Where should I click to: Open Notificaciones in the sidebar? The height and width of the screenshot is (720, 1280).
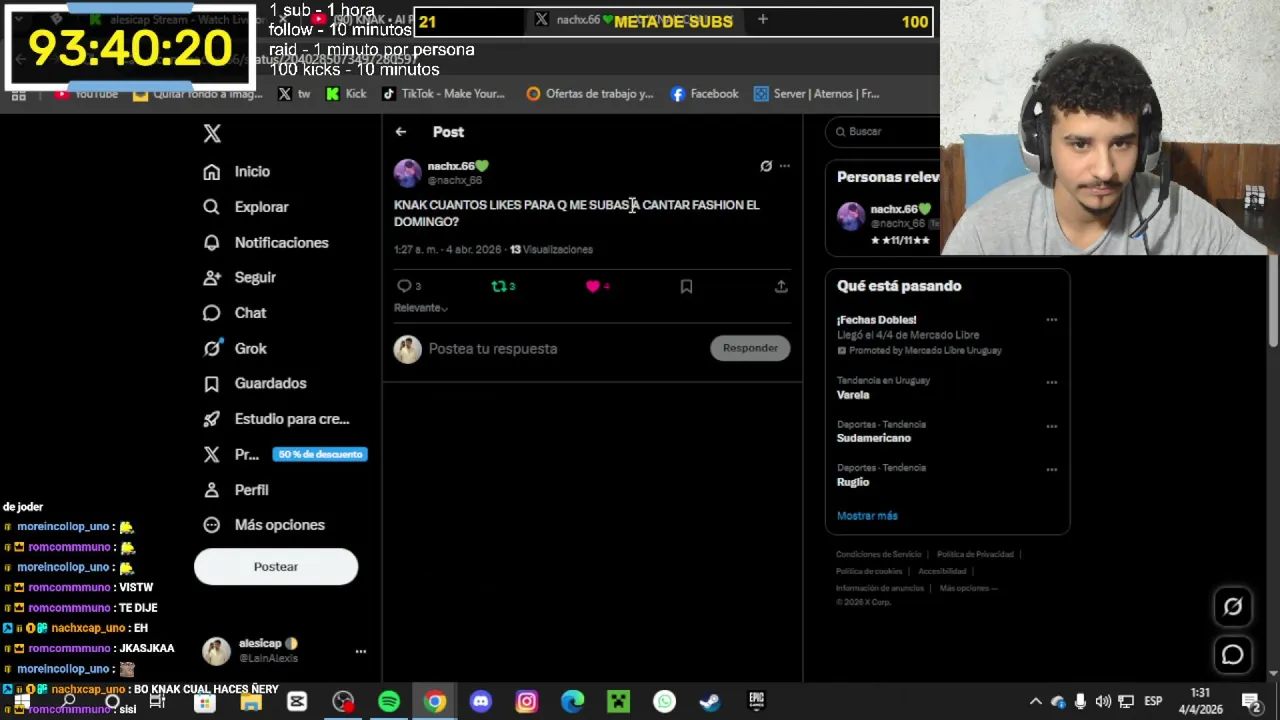[265, 243]
